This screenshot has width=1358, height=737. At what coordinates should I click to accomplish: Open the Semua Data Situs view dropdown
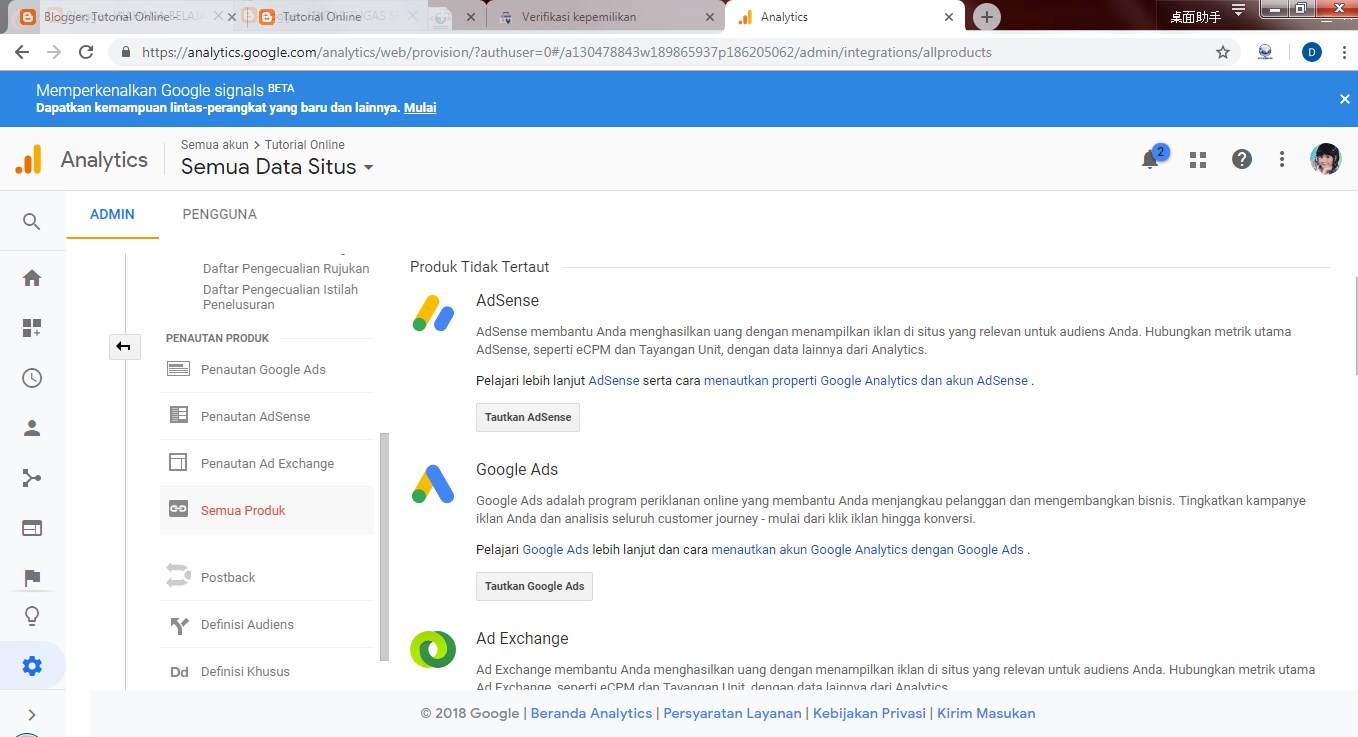[x=277, y=167]
